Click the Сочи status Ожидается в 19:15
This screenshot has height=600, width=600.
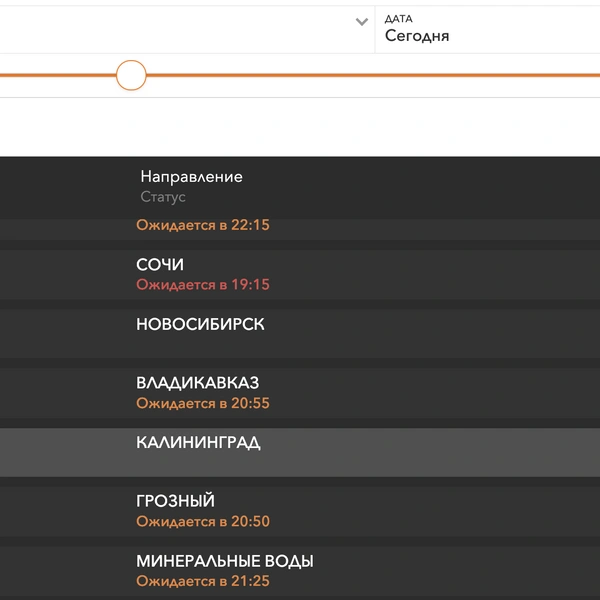click(203, 285)
